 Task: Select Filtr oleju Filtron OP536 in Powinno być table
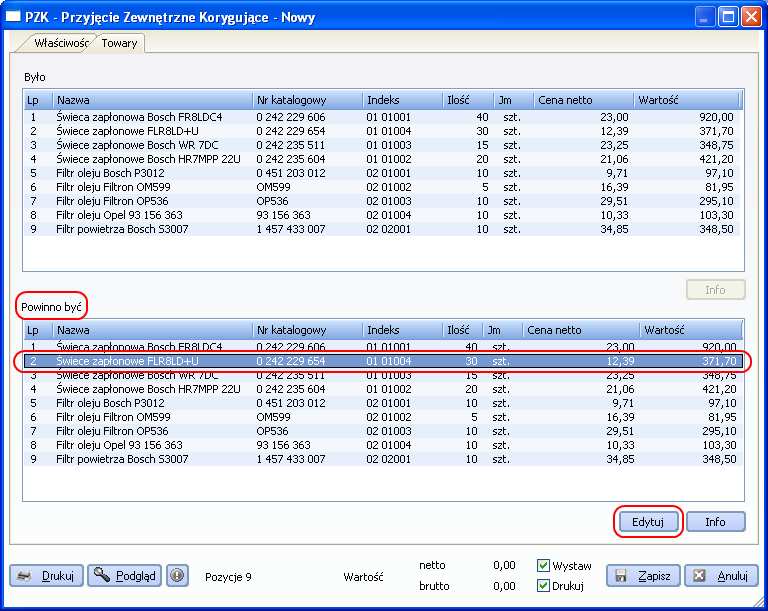384,431
